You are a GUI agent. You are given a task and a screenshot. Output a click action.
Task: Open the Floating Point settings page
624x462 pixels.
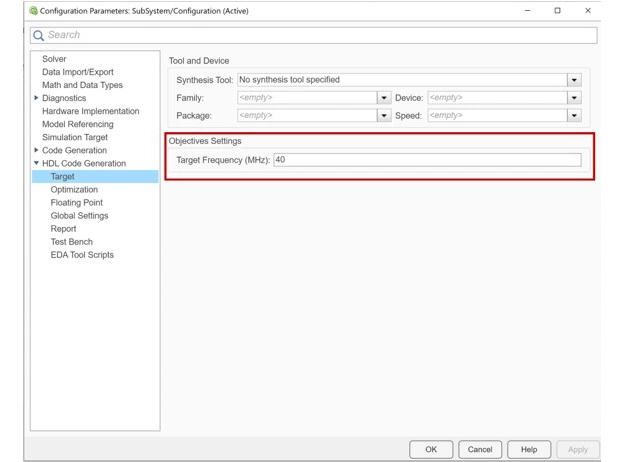click(76, 202)
